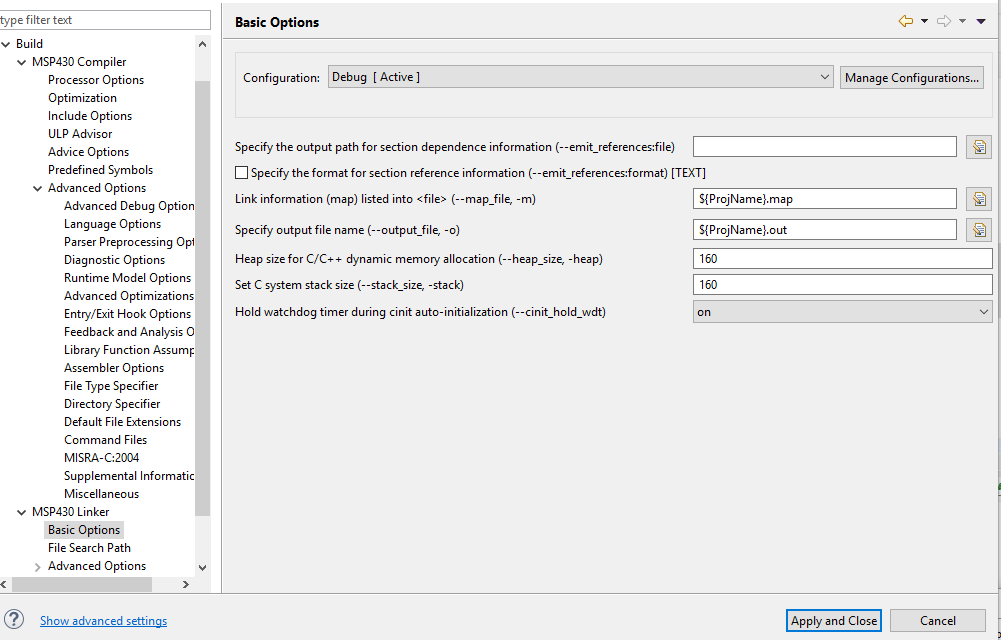Select File Search Path tree item
The width and height of the screenshot is (1001, 640).
[89, 547]
